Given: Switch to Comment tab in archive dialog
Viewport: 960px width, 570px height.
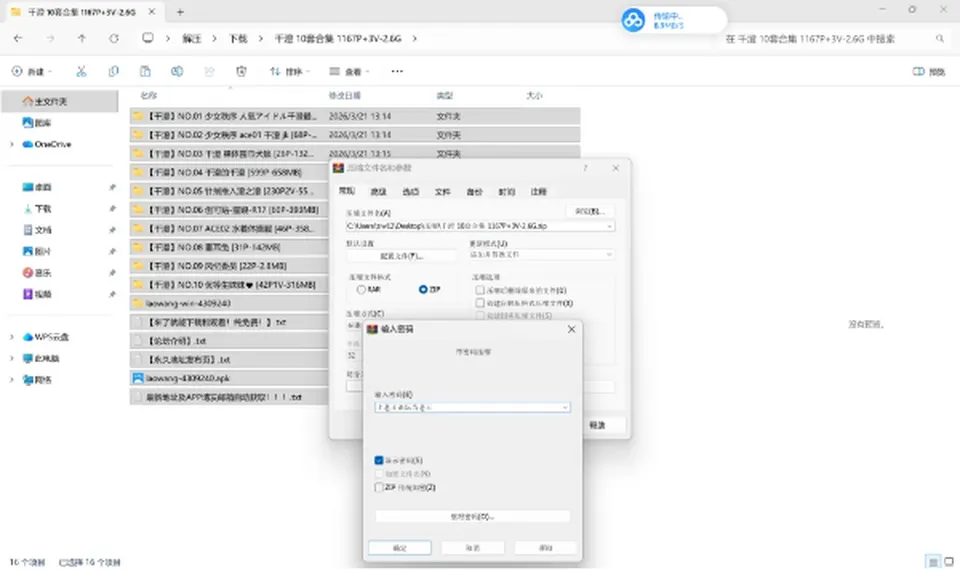Looking at the screenshot, I should [x=538, y=192].
